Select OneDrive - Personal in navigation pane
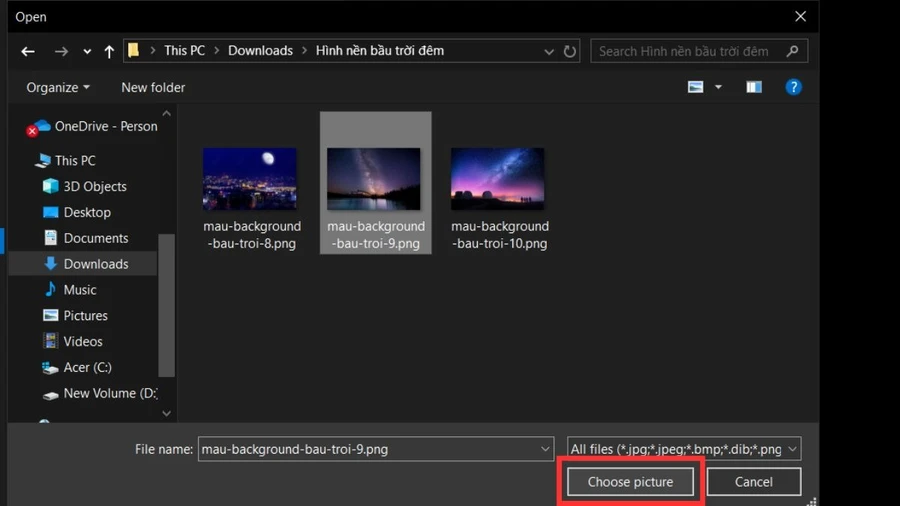This screenshot has width=900, height=506. coord(106,126)
